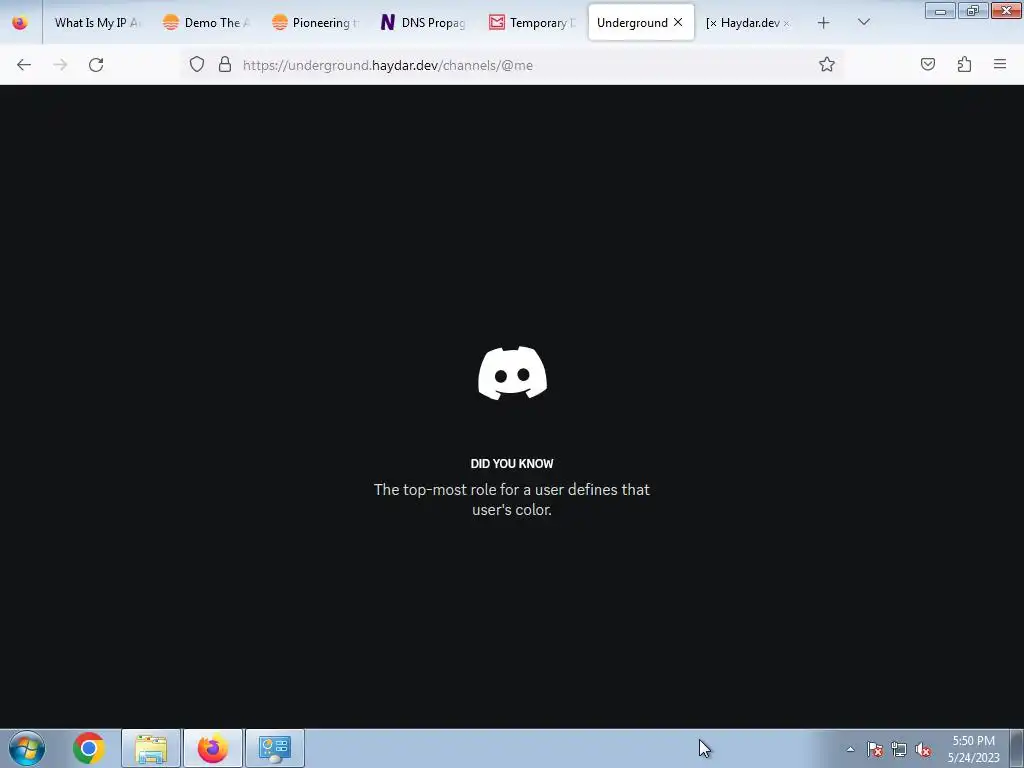Show hidden tray icons arrow
This screenshot has height=768, width=1024.
click(x=850, y=749)
